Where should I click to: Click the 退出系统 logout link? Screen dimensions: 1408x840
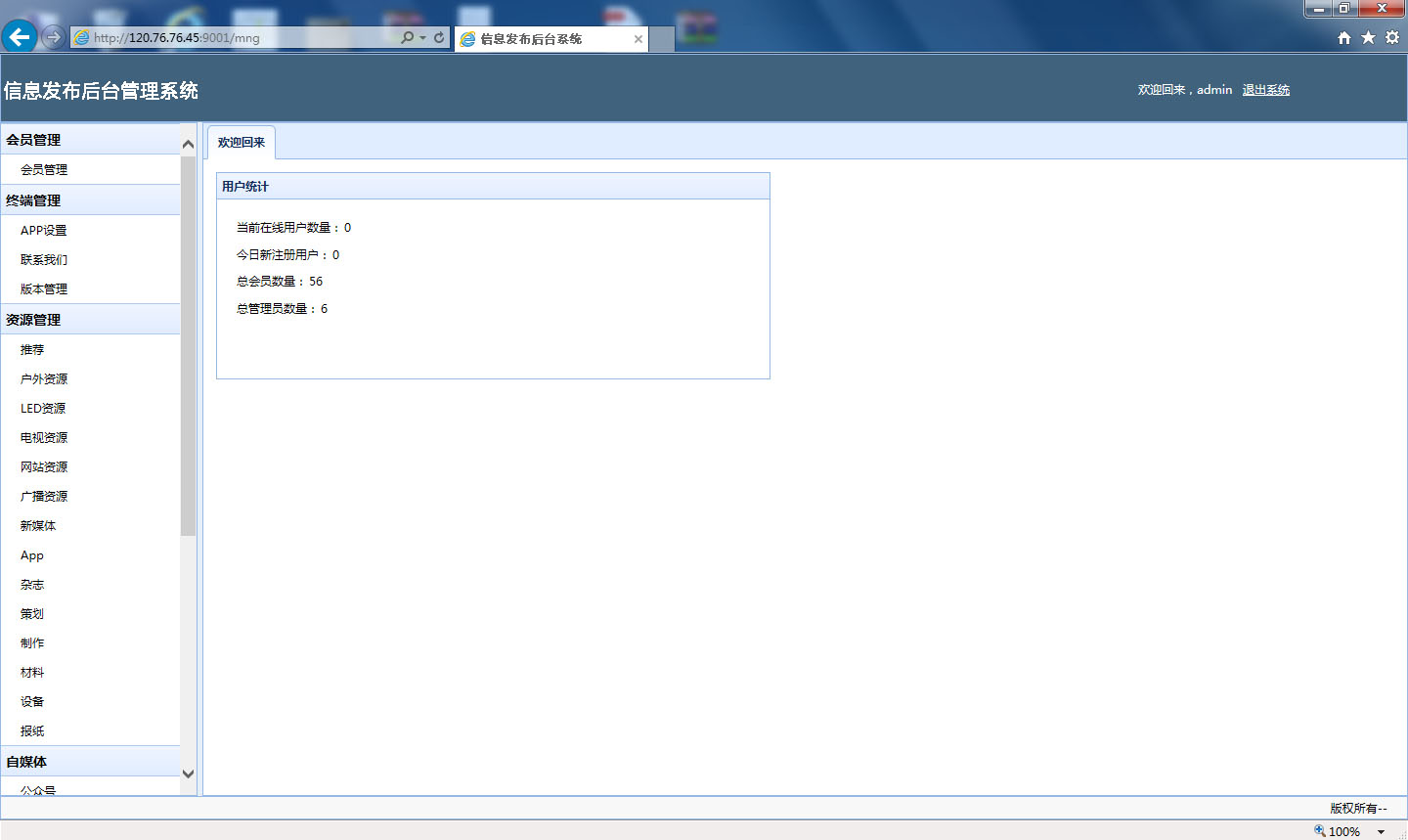(1265, 90)
